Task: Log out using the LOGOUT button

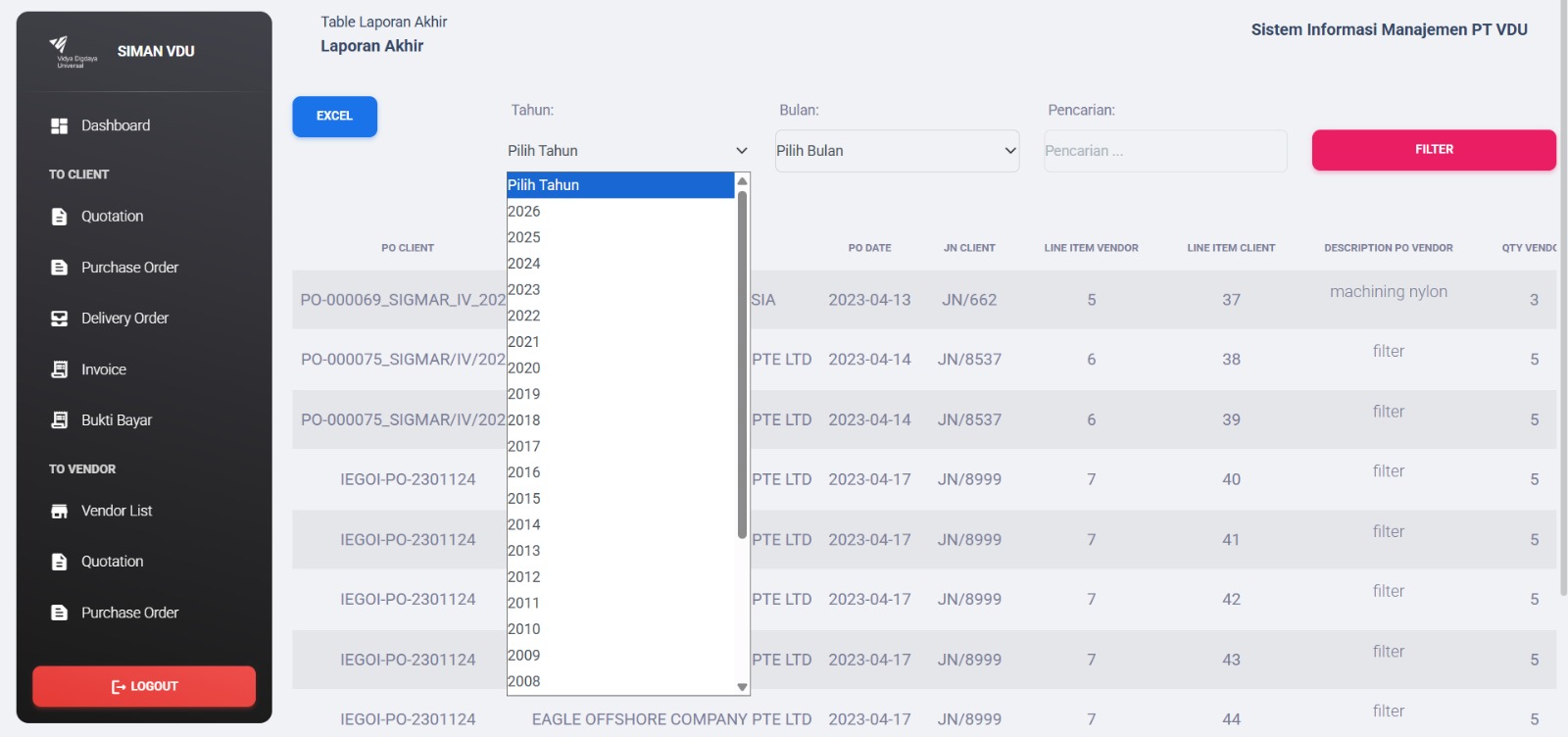Action: tap(144, 686)
